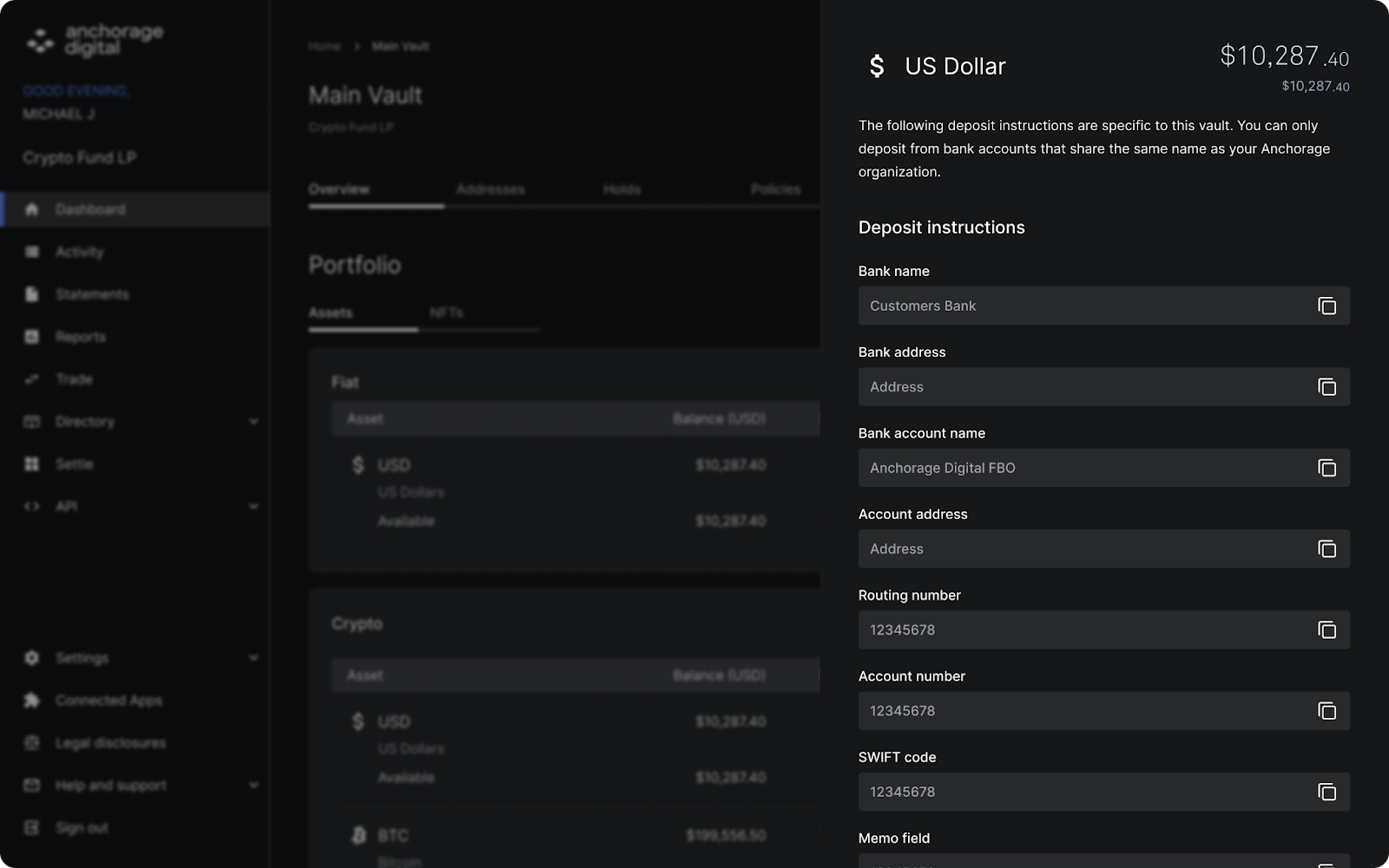Copy the Bank address value
Viewport: 1389px width, 868px height.
point(1326,387)
